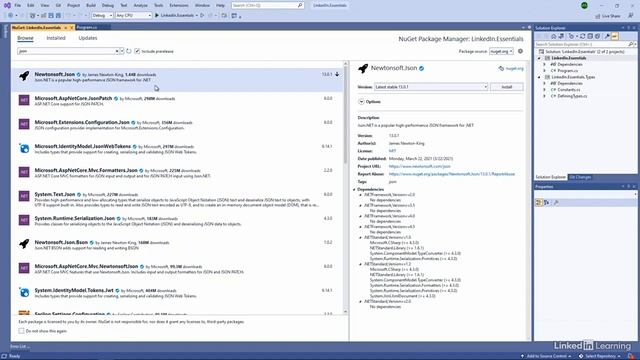Click the Save All toolbar icon
The height and width of the screenshot is (360, 640).
(x=58, y=16)
